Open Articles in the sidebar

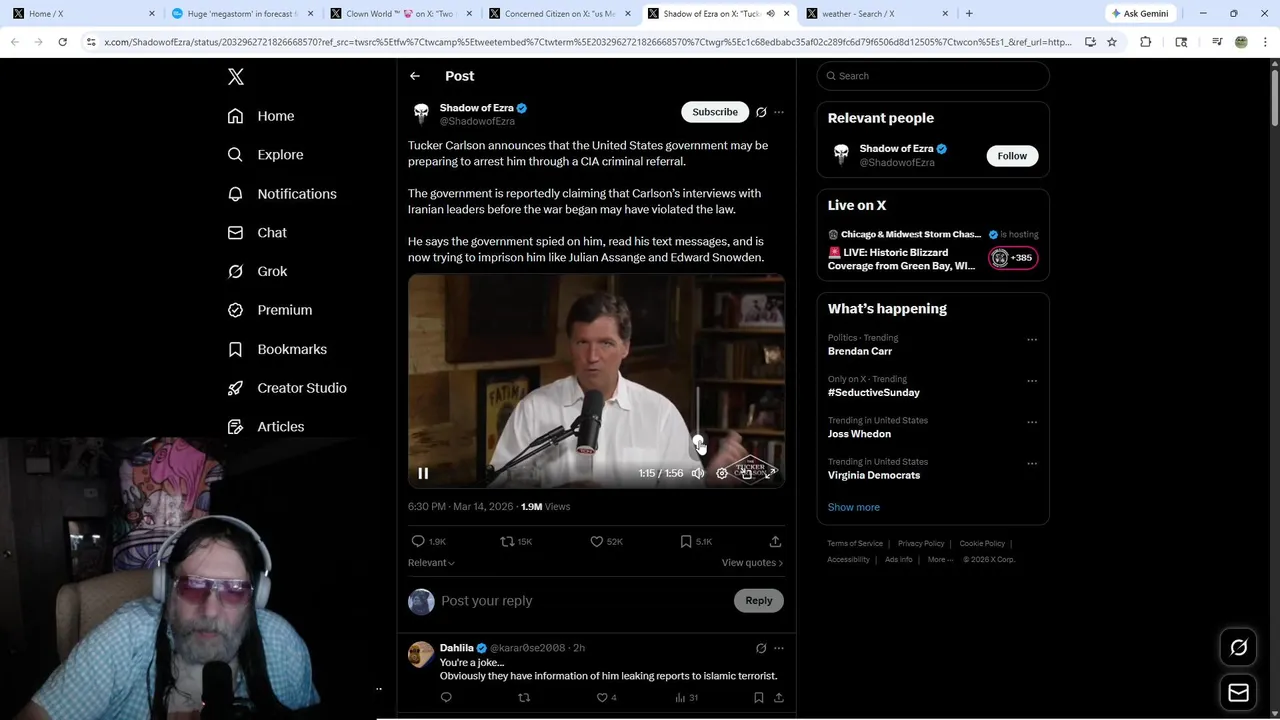(266, 427)
